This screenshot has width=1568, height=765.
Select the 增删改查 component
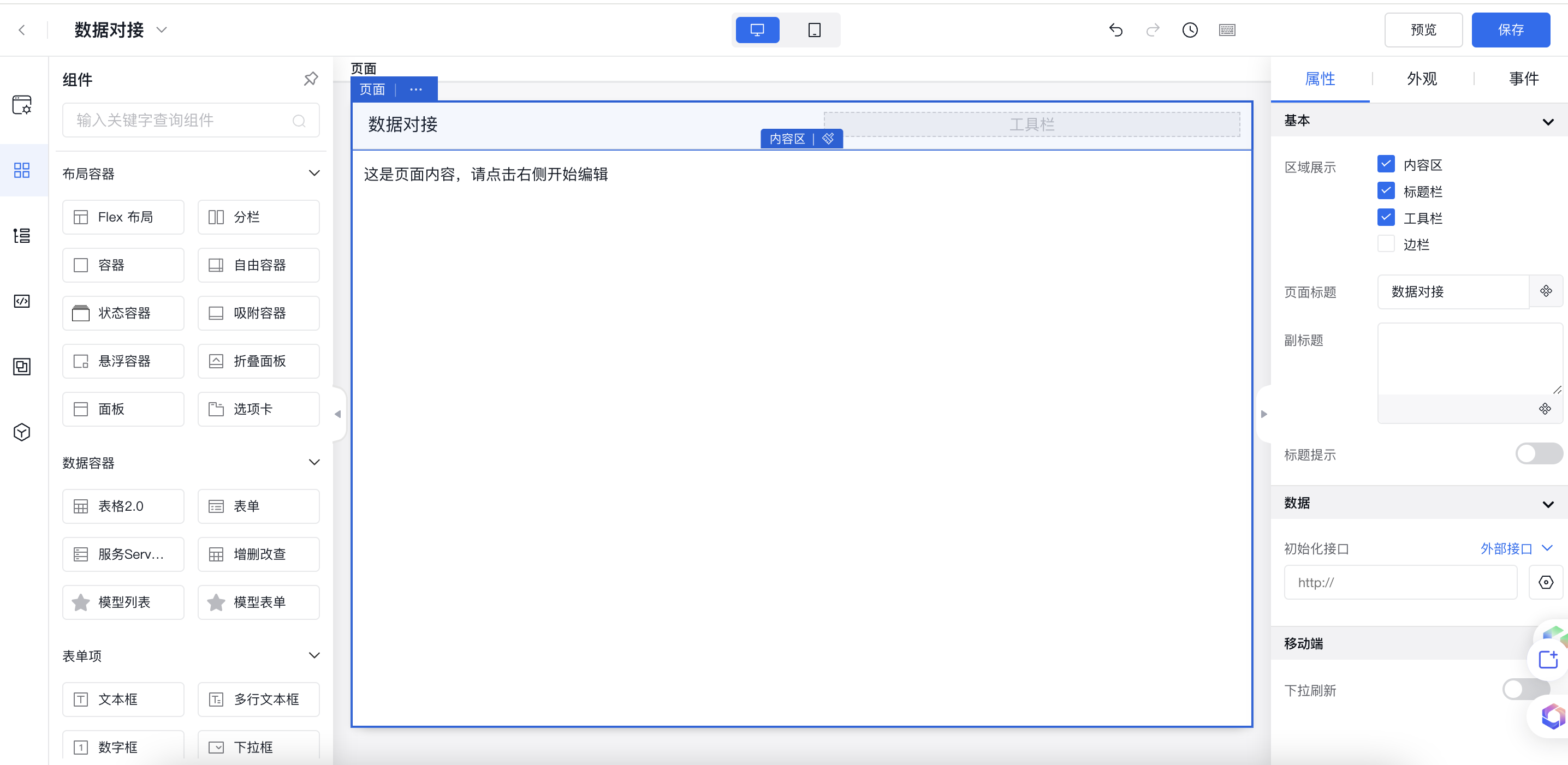click(x=259, y=554)
